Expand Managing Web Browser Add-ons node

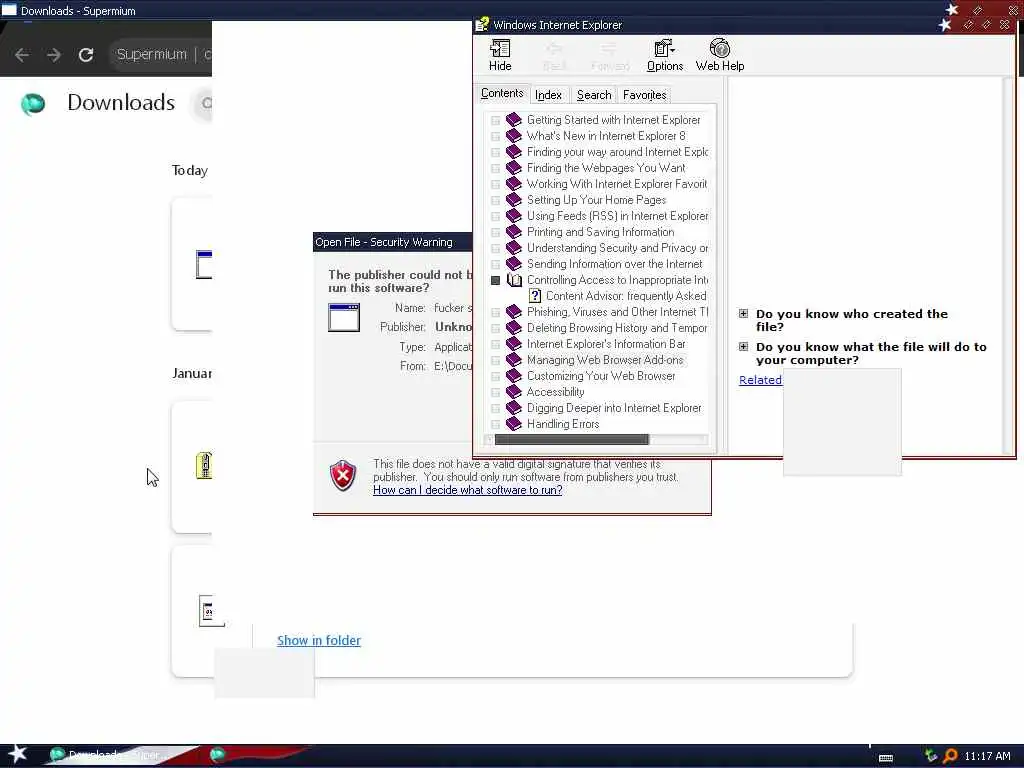coord(495,360)
